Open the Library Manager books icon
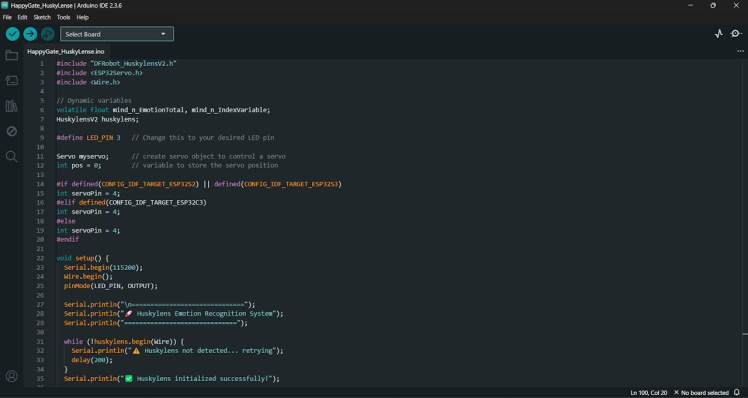The width and height of the screenshot is (748, 398). point(11,106)
